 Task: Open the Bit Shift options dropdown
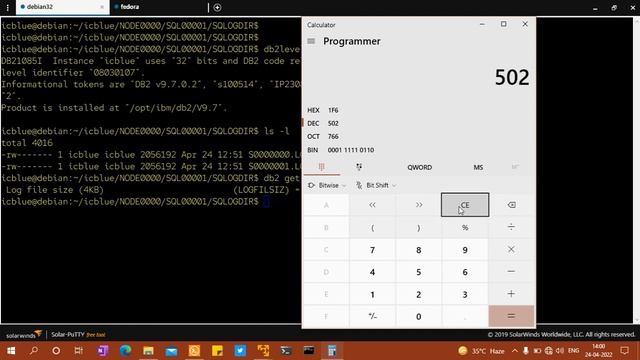click(x=376, y=185)
